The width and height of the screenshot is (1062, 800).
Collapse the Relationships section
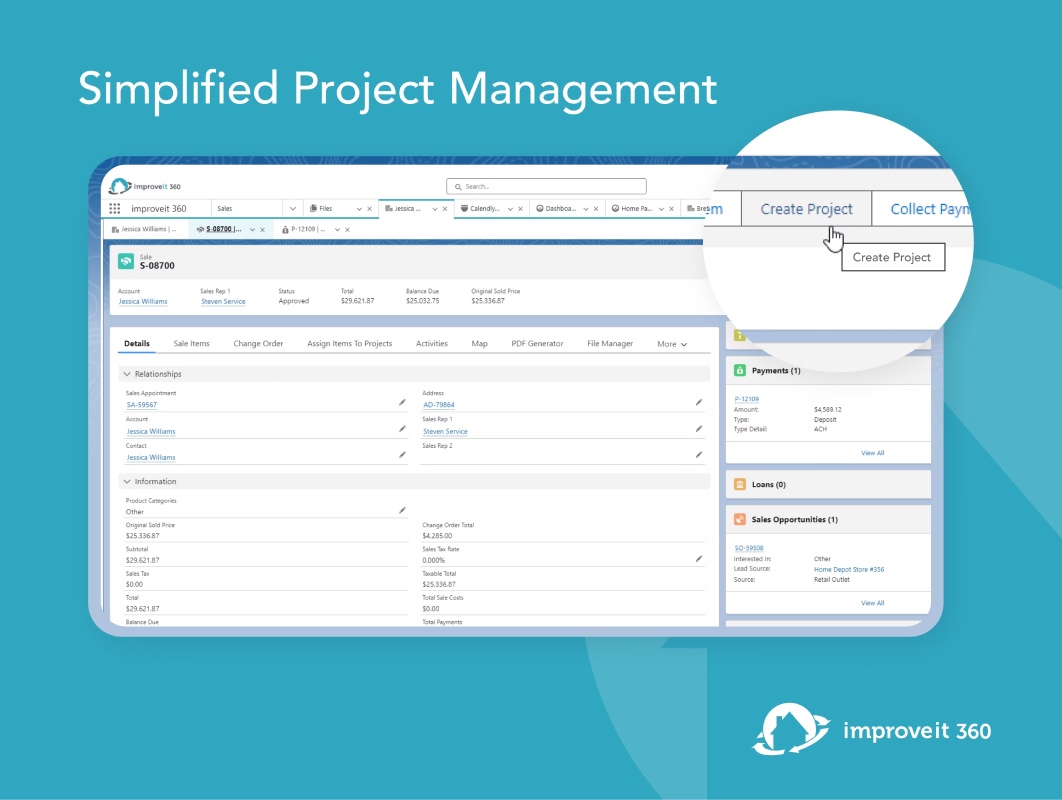coord(127,374)
